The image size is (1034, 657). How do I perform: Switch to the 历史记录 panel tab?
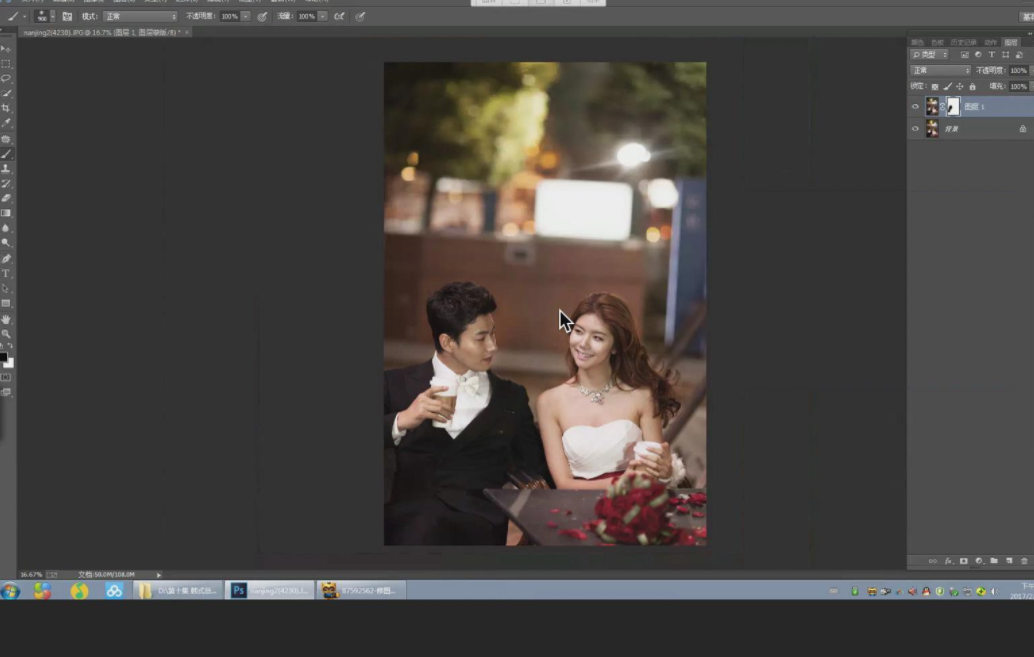pyautogui.click(x=962, y=42)
